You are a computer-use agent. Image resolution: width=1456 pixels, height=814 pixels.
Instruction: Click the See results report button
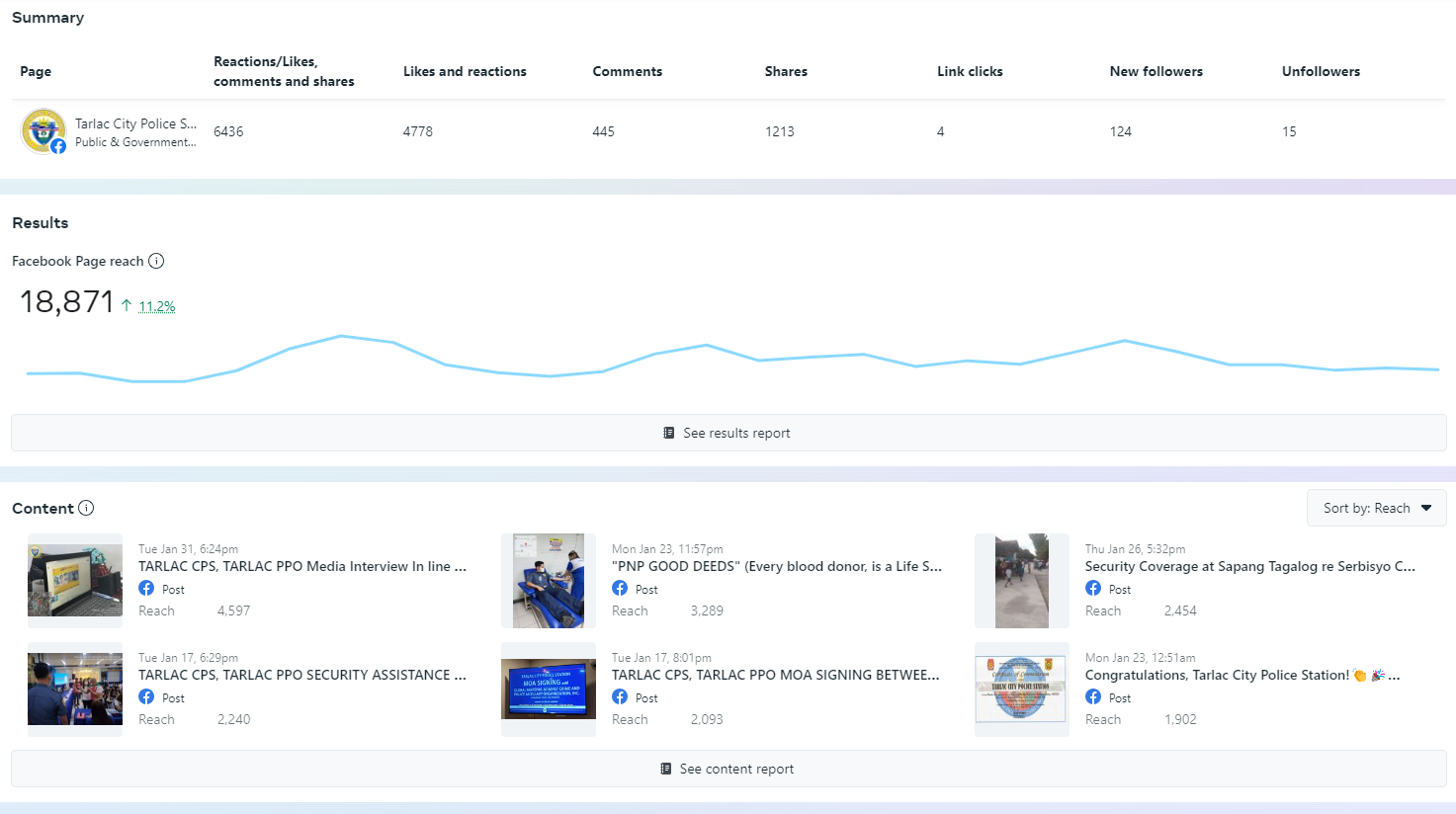(728, 433)
